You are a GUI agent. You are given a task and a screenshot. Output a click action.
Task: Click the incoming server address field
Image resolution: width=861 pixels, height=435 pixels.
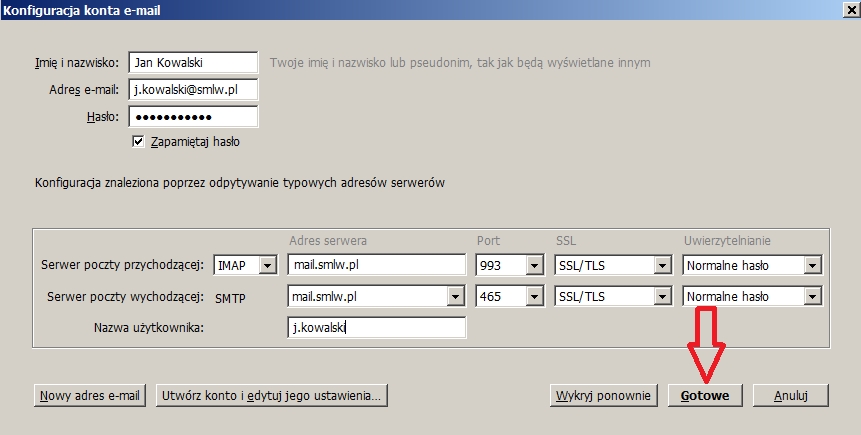click(377, 266)
